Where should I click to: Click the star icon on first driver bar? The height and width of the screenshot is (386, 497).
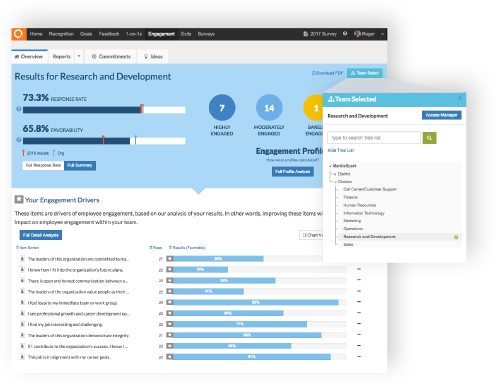pyautogui.click(x=170, y=259)
